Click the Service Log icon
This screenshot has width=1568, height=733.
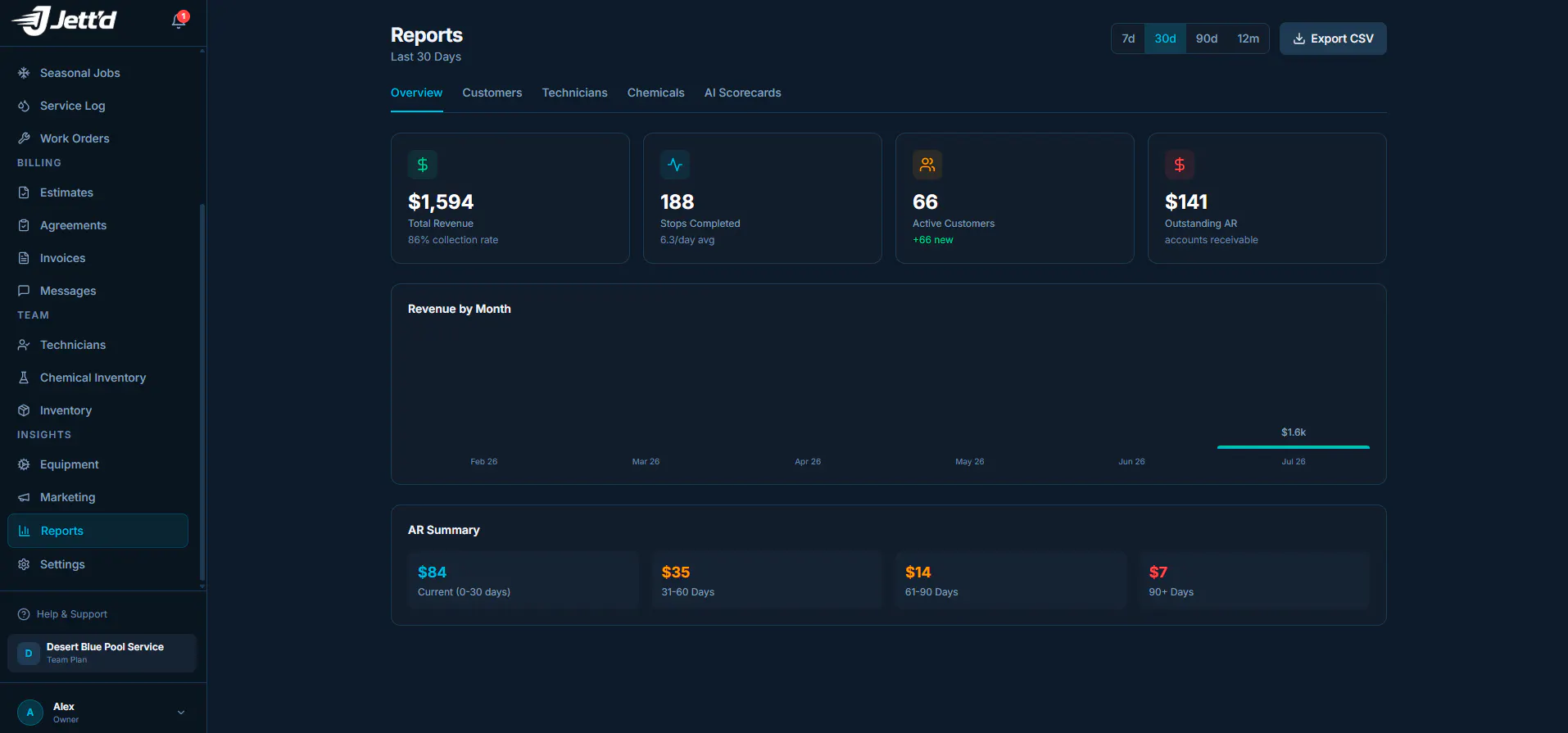[x=24, y=106]
